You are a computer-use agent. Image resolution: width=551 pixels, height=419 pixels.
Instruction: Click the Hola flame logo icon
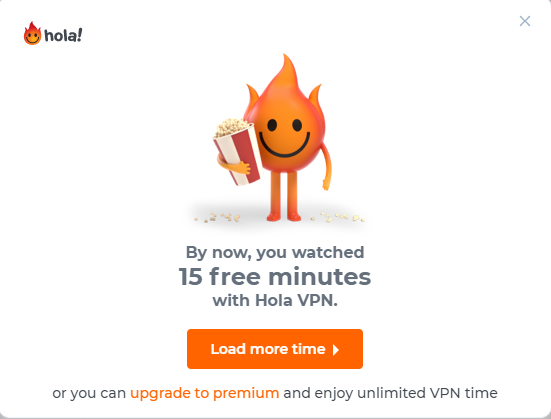[32, 33]
